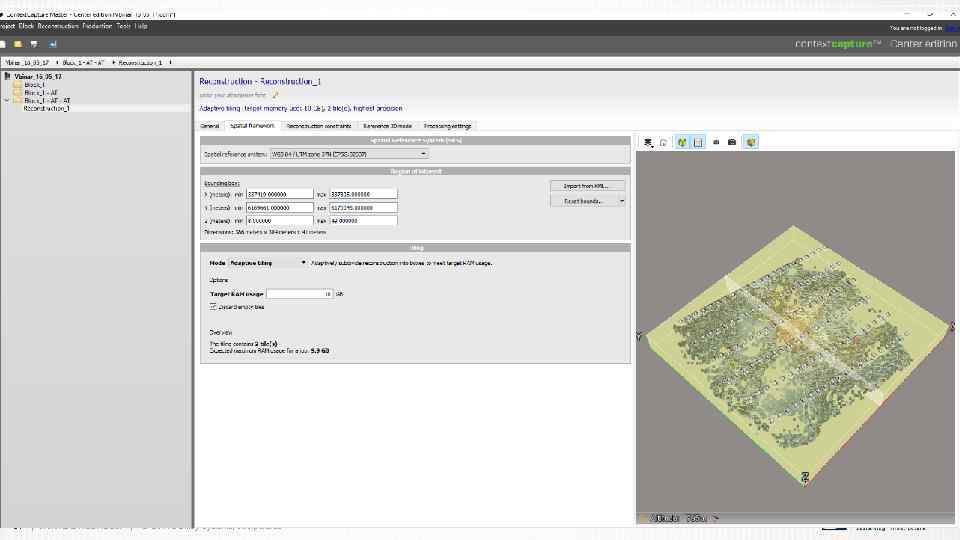Viewport: 960px width, 540px height.
Task: Open the Spatial reference system dropdown
Action: coord(349,154)
